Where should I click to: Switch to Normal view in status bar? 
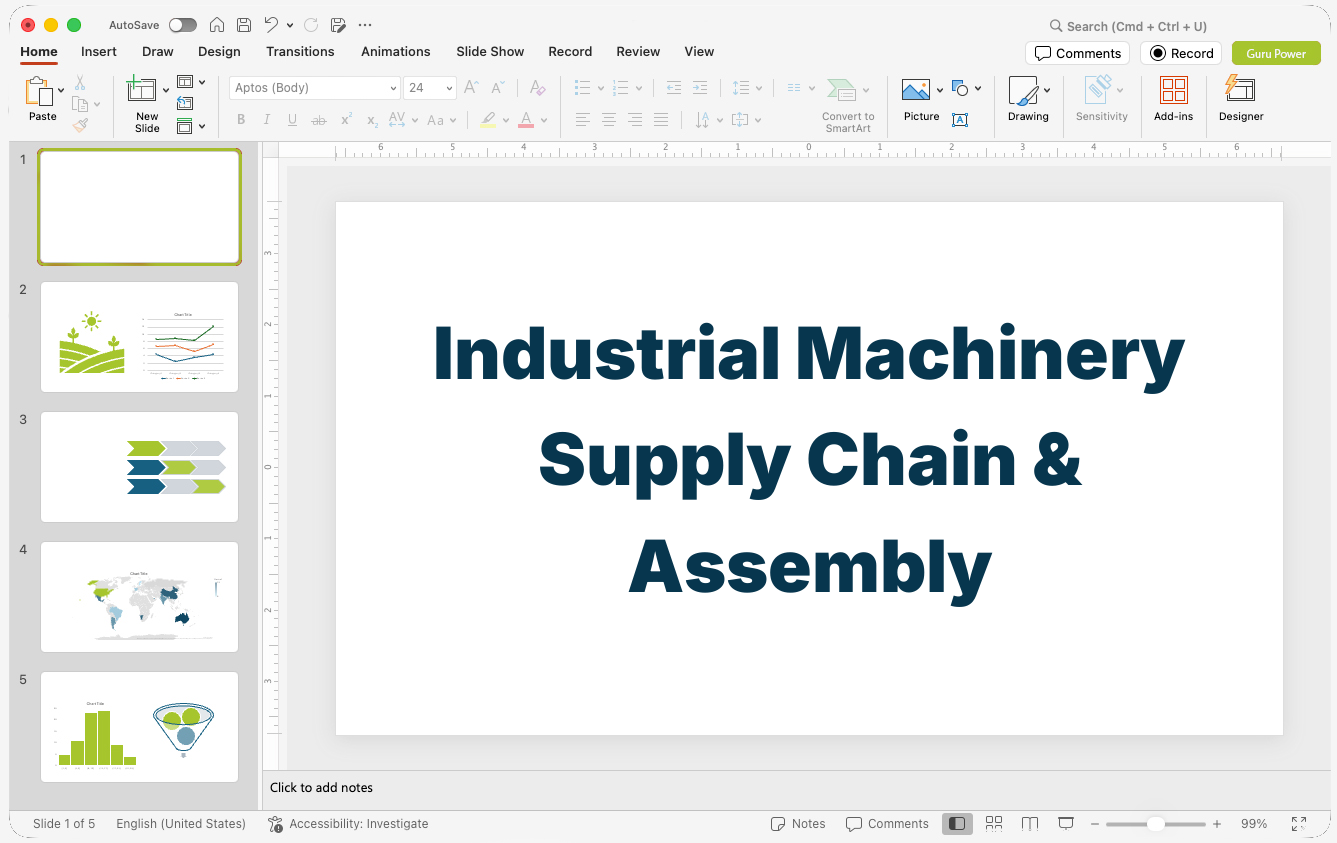[x=957, y=824]
